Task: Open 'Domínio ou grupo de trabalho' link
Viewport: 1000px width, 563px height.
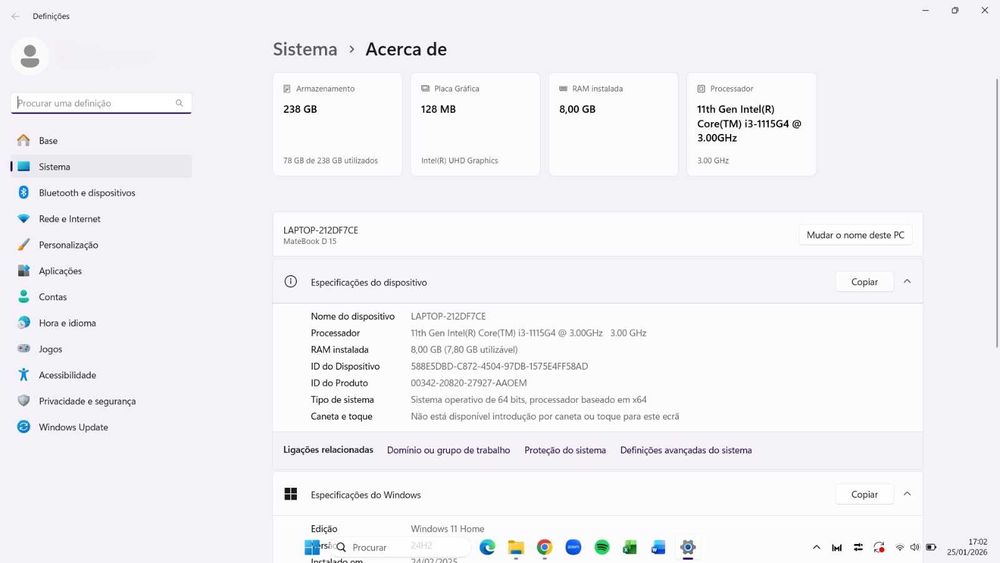Action: click(x=448, y=450)
